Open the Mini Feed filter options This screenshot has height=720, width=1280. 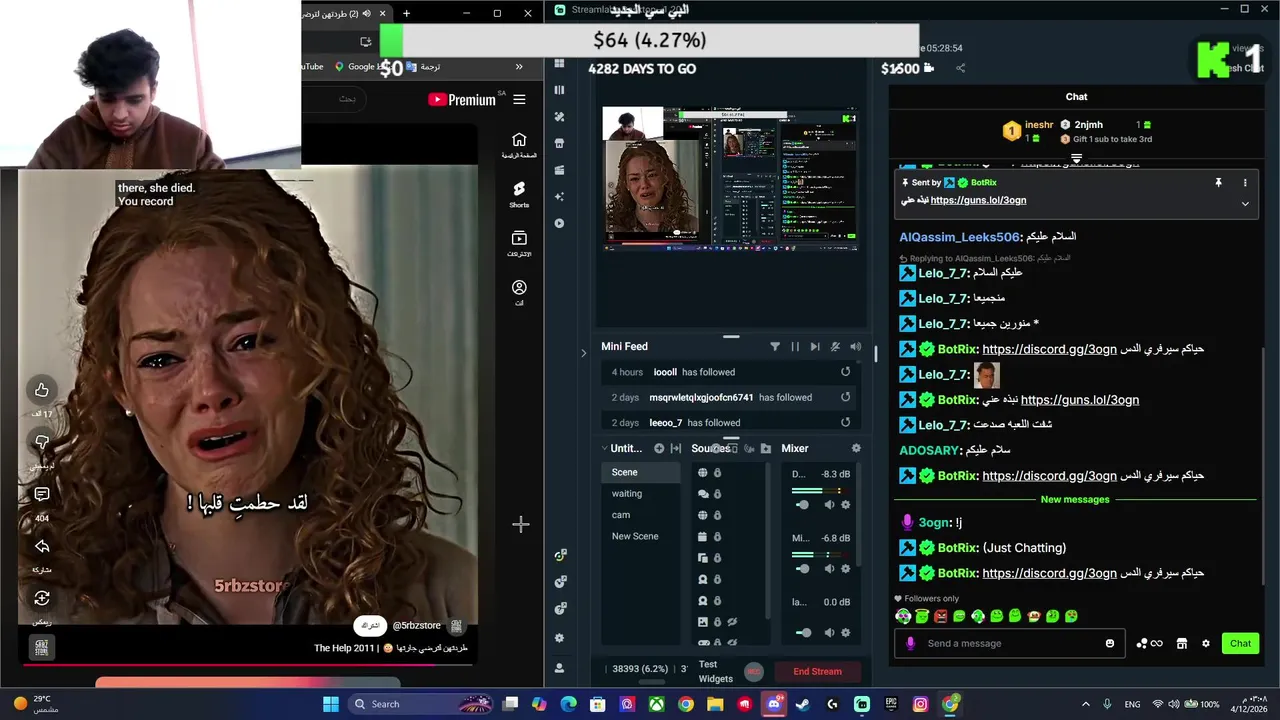[x=775, y=346]
